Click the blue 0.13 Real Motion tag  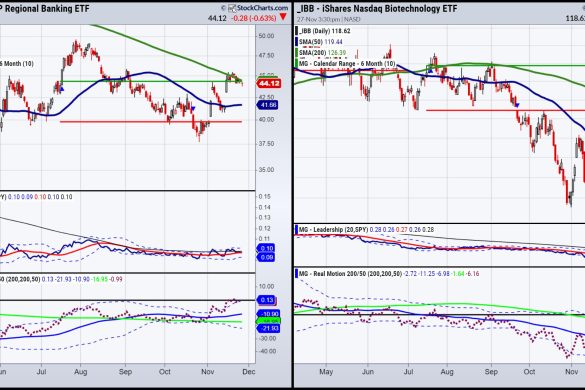click(x=266, y=300)
